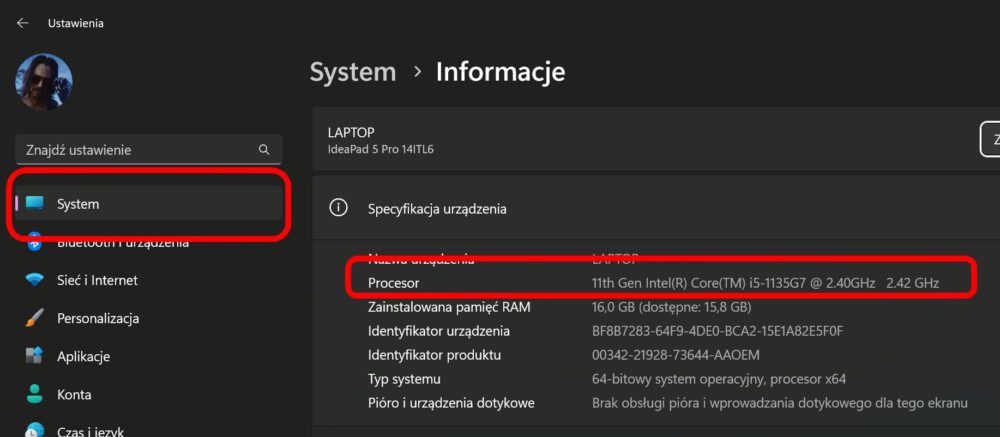Click the magnifier search icon
1000x437 pixels.
tap(264, 149)
